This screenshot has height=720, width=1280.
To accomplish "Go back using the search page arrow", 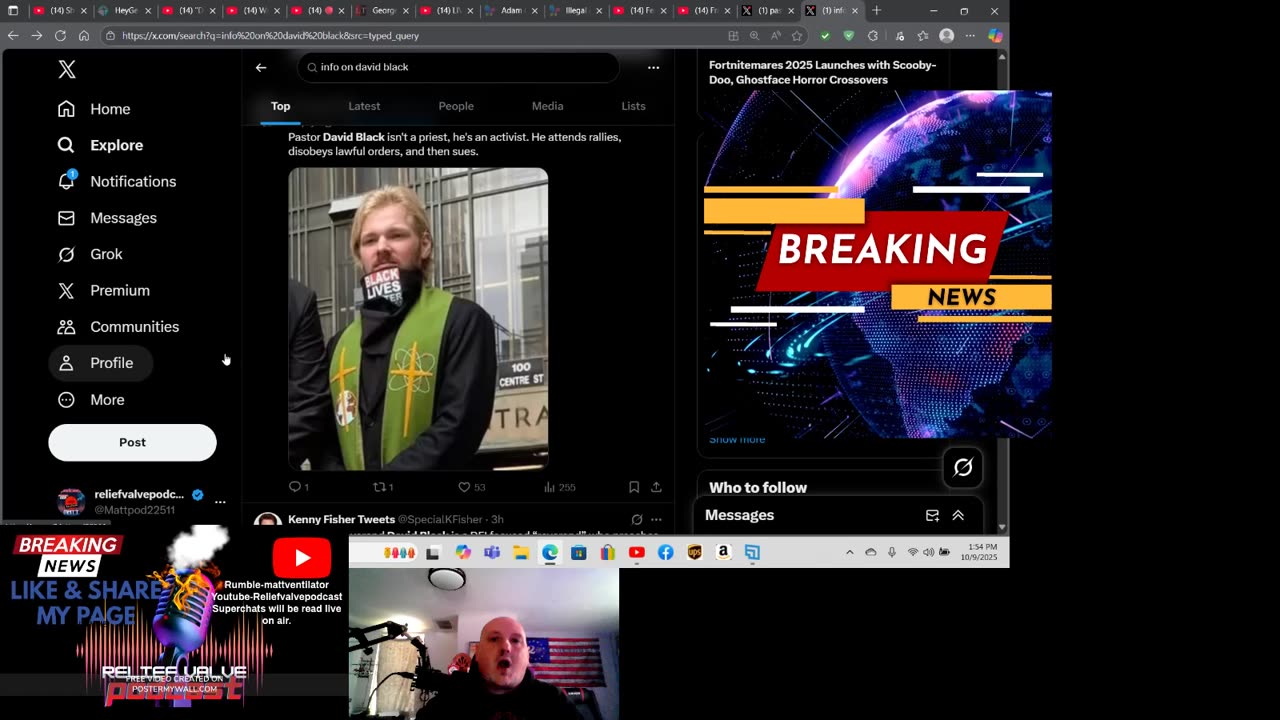I will click(261, 68).
